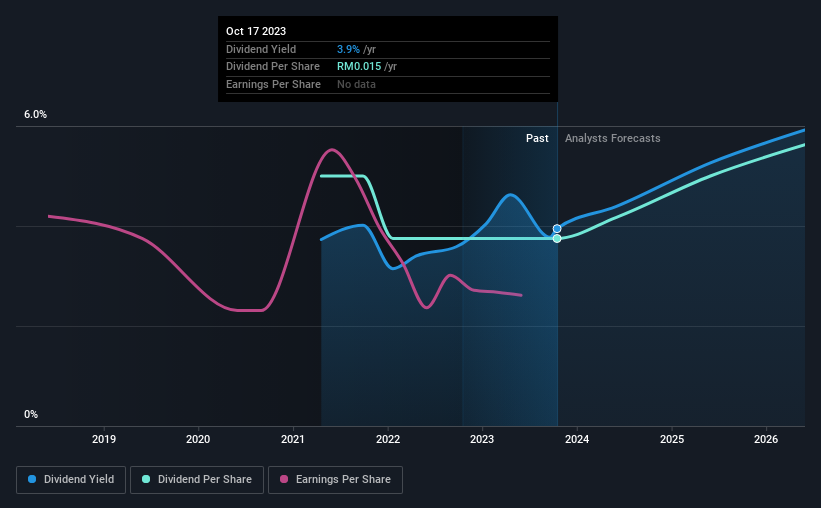Click the blue Dividend Yield data point marker
The image size is (821, 508).
pos(557,229)
